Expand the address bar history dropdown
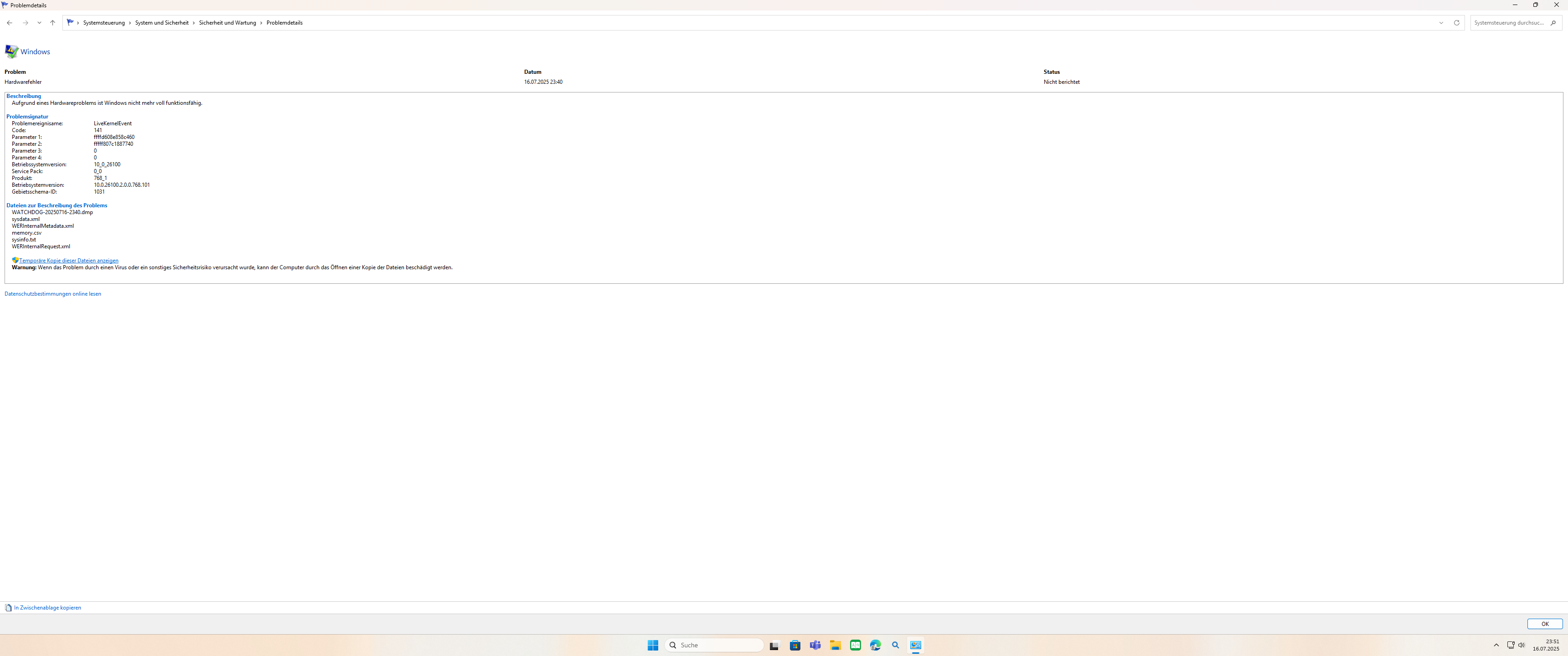 (x=1441, y=23)
